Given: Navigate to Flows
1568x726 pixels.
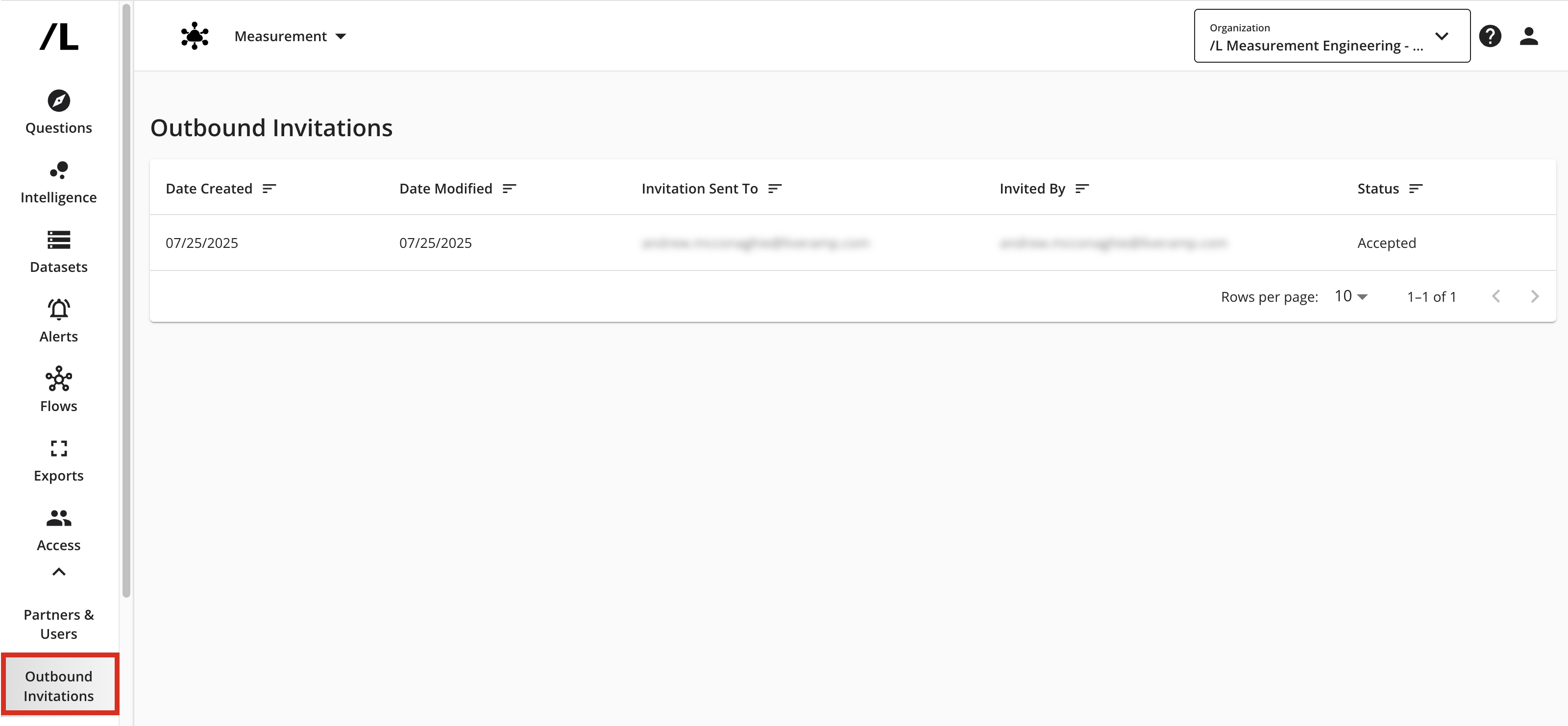Looking at the screenshot, I should [x=58, y=390].
